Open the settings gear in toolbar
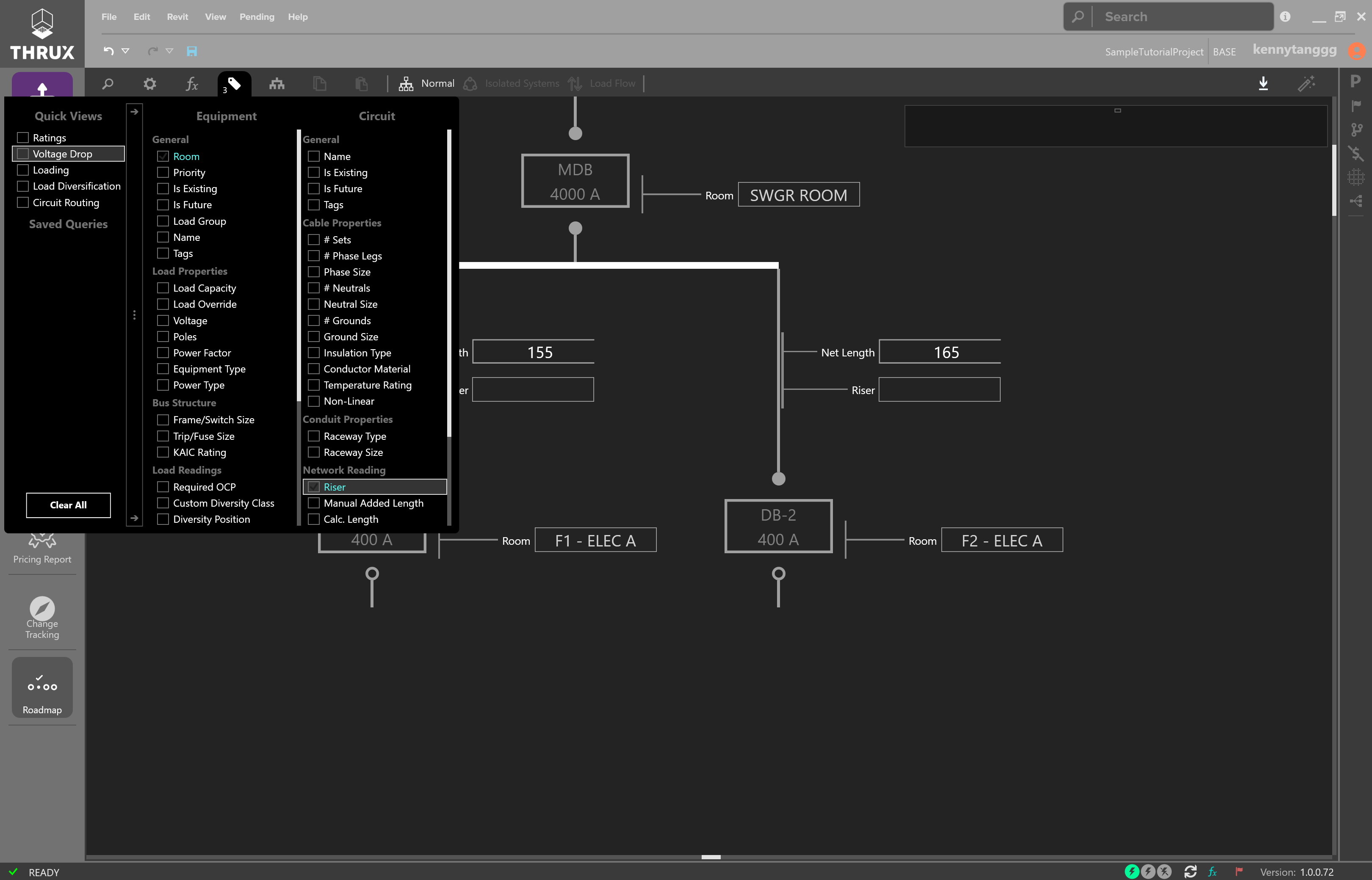The height and width of the screenshot is (880, 1372). [150, 84]
